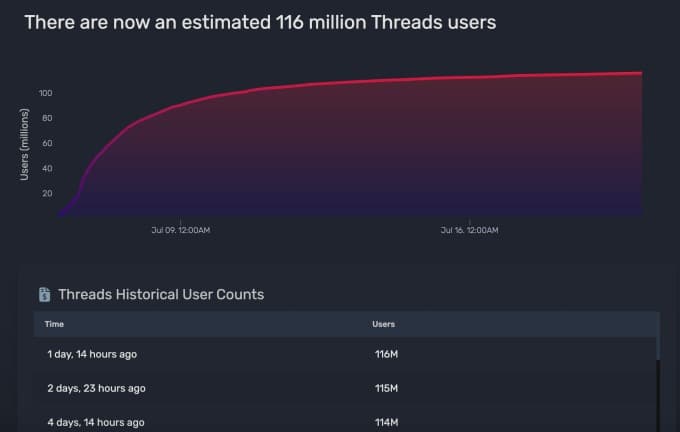Sort by the Time column header
The image size is (680, 432).
pyautogui.click(x=56, y=324)
